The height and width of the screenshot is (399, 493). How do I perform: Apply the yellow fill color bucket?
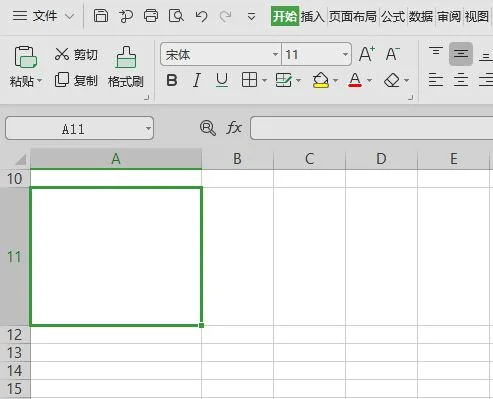pyautogui.click(x=321, y=80)
